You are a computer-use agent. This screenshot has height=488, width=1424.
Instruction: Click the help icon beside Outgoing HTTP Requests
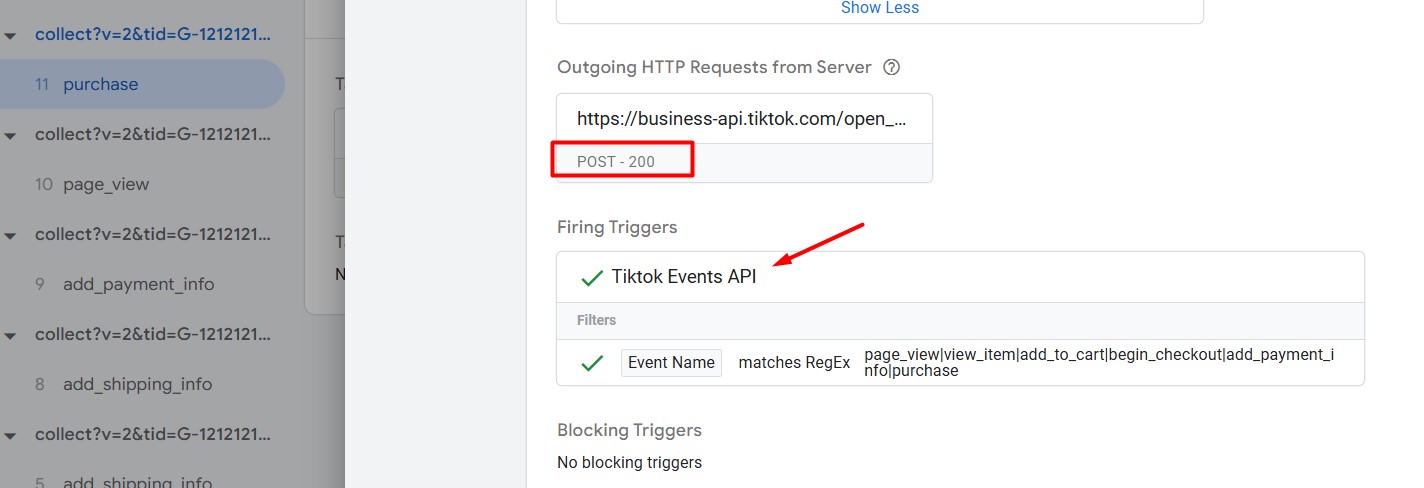892,68
